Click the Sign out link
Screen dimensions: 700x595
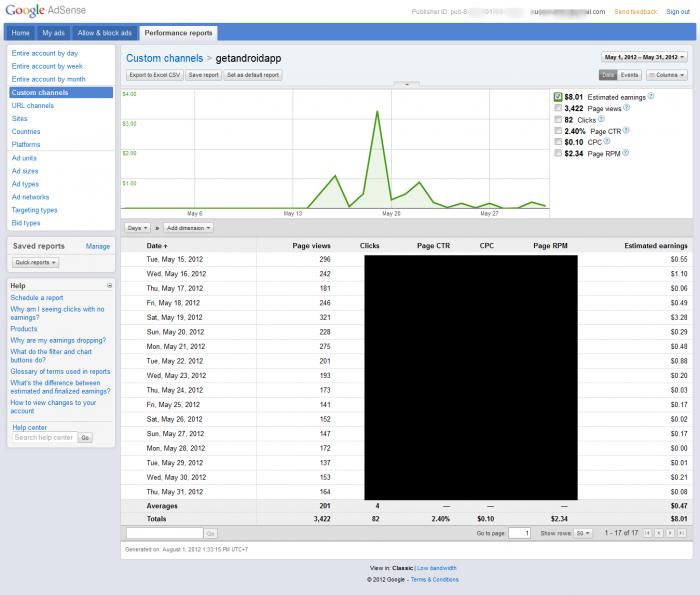pos(678,12)
